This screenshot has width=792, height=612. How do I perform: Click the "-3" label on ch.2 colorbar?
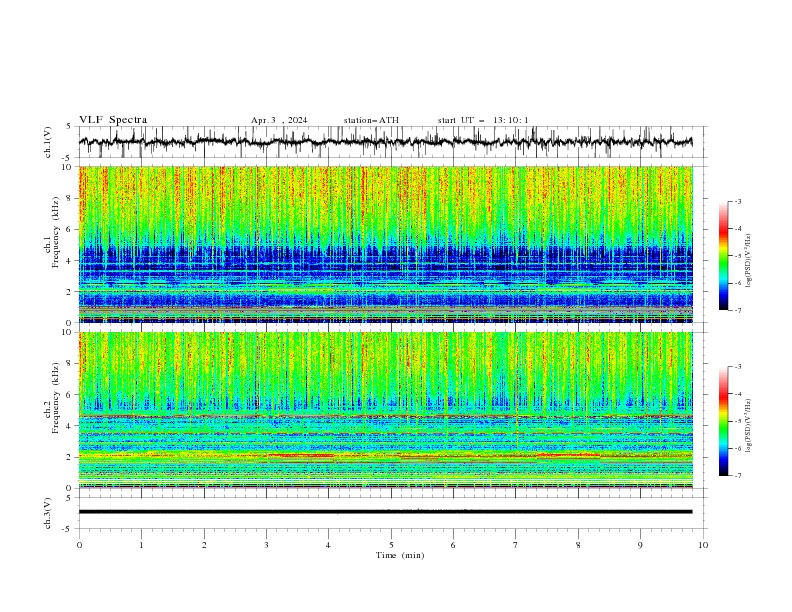pos(738,367)
